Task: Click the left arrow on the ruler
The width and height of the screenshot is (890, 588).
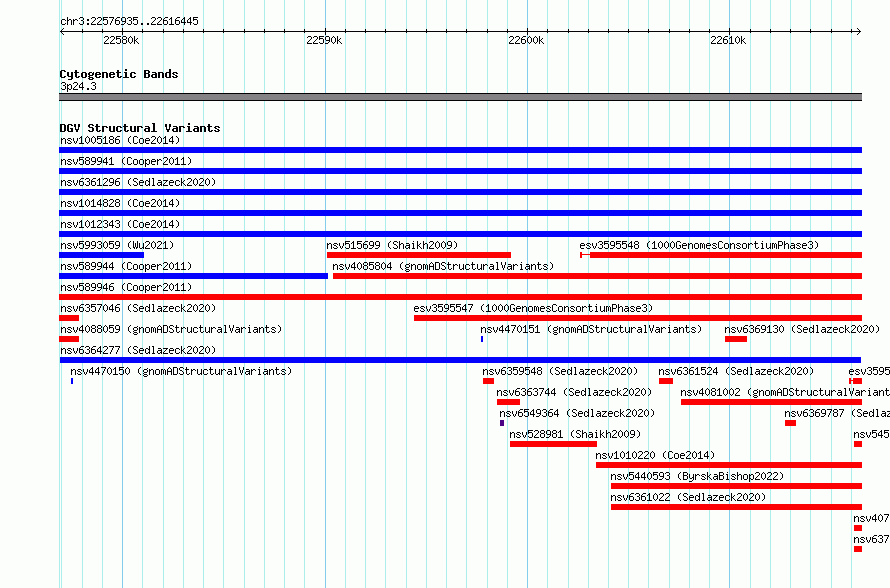Action: pos(62,32)
